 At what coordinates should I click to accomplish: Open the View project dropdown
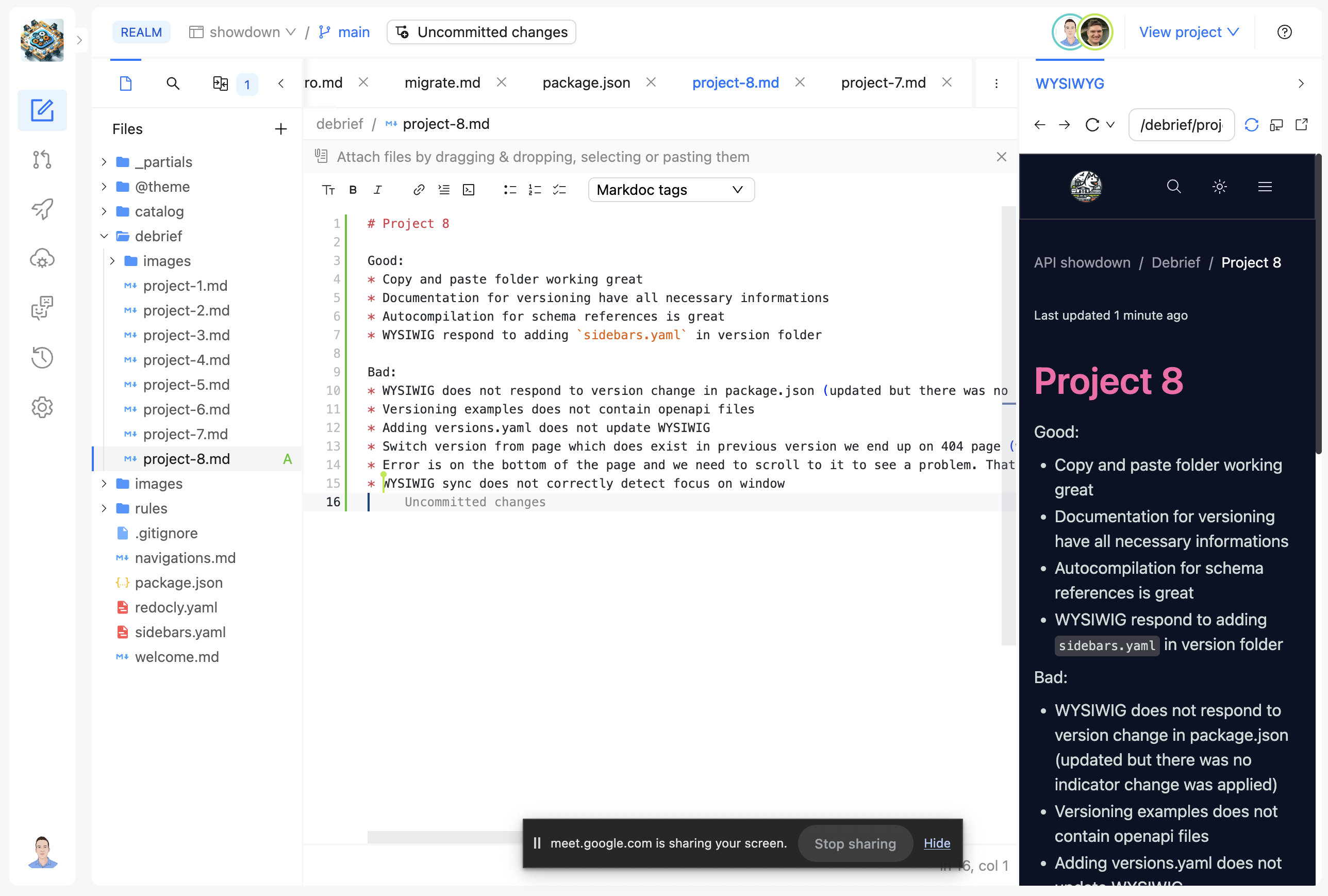click(1189, 32)
